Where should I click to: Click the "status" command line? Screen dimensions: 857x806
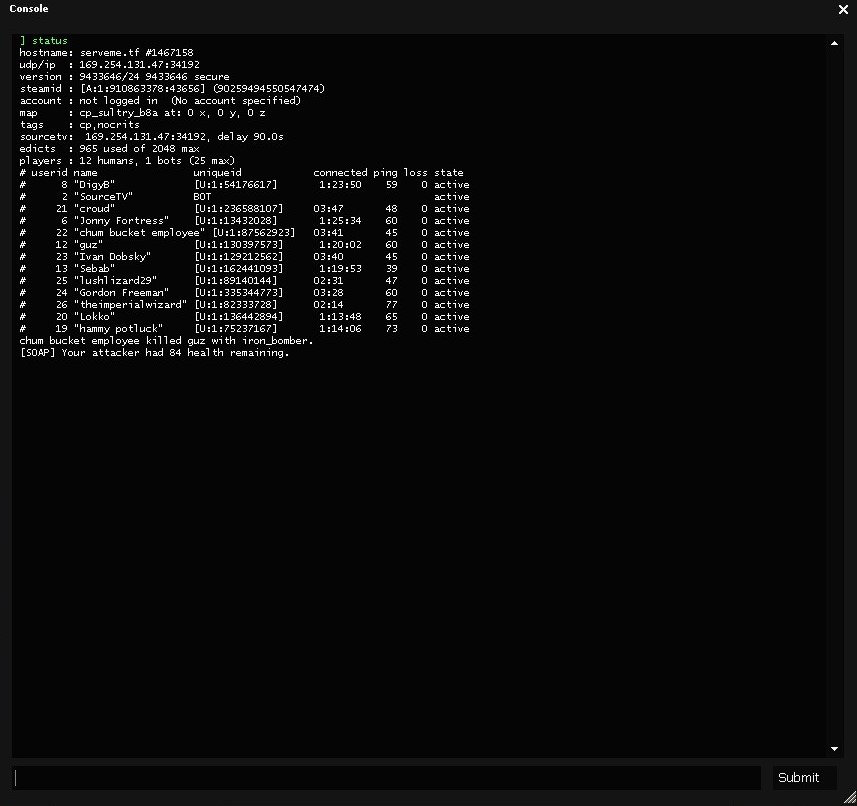48,41
